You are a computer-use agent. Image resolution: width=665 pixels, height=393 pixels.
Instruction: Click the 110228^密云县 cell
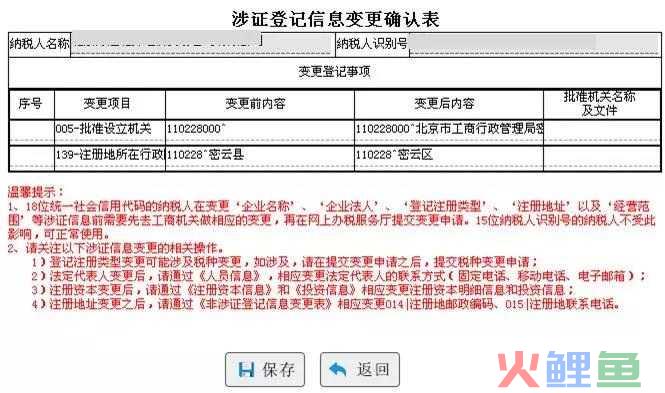click(260, 158)
